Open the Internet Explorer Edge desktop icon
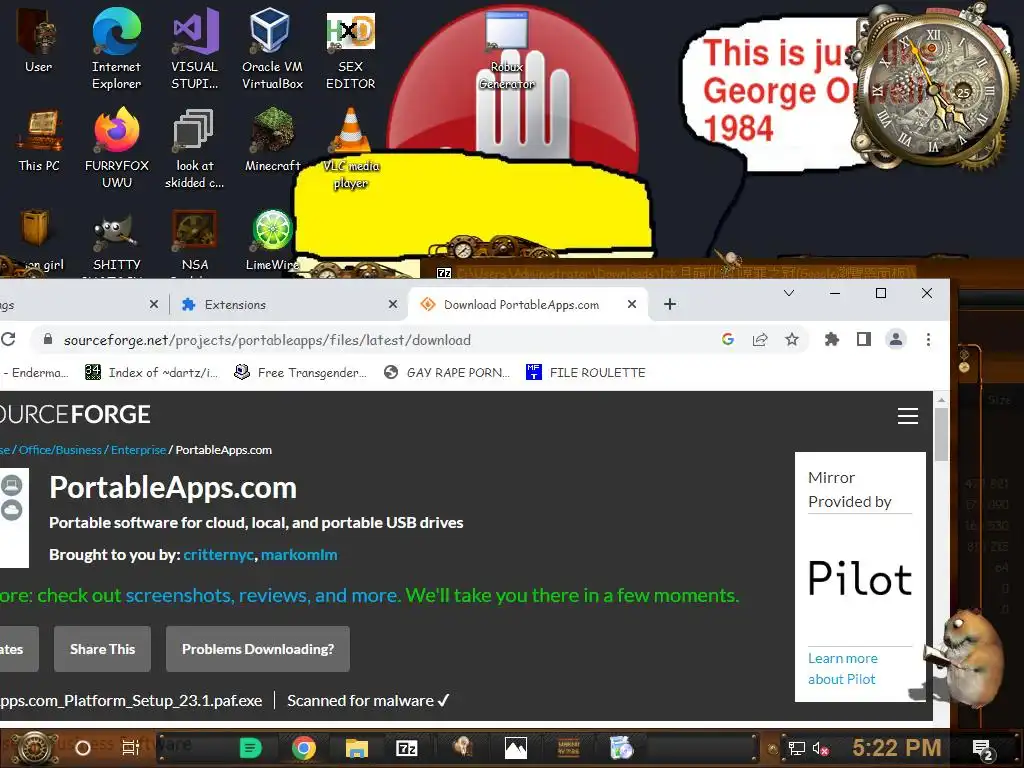The height and width of the screenshot is (768, 1024). click(x=116, y=48)
